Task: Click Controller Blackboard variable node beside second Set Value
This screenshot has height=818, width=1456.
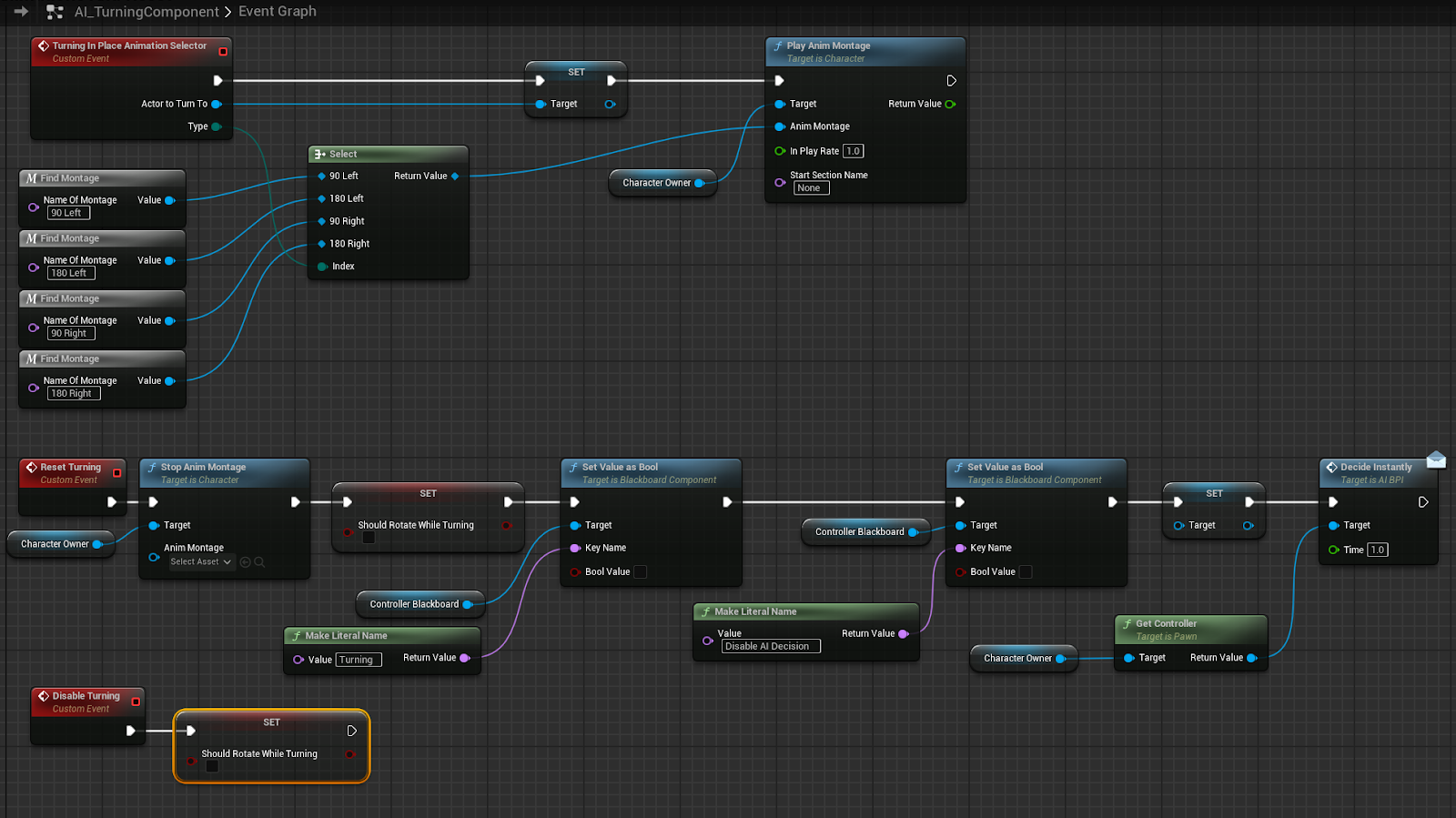Action: pos(866,531)
